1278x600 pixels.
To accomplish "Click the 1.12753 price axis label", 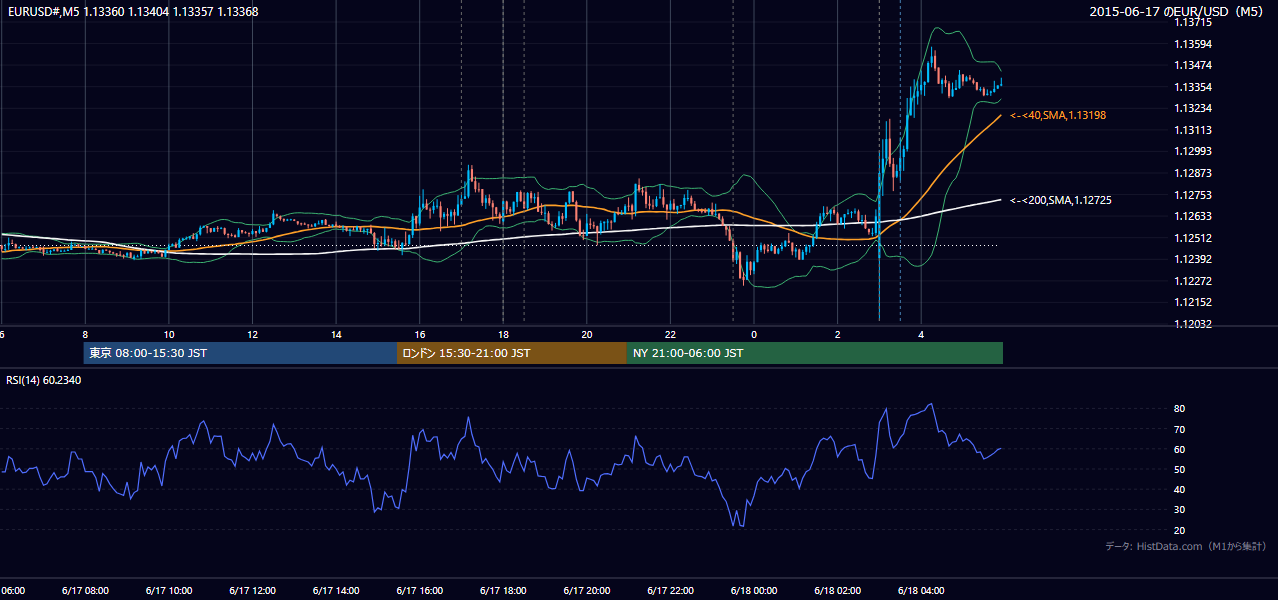I will click(1193, 195).
